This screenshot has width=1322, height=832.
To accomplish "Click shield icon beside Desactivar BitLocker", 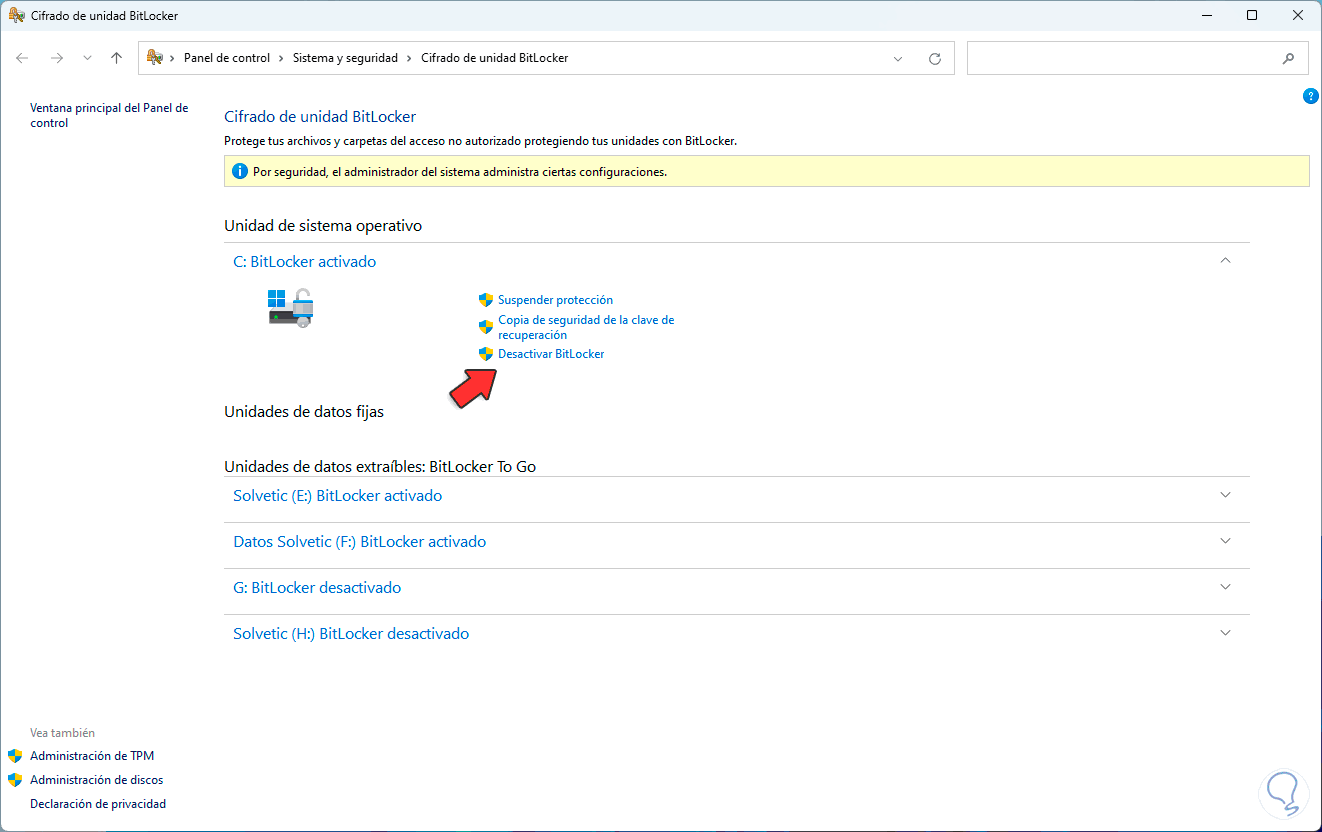I will click(x=486, y=354).
